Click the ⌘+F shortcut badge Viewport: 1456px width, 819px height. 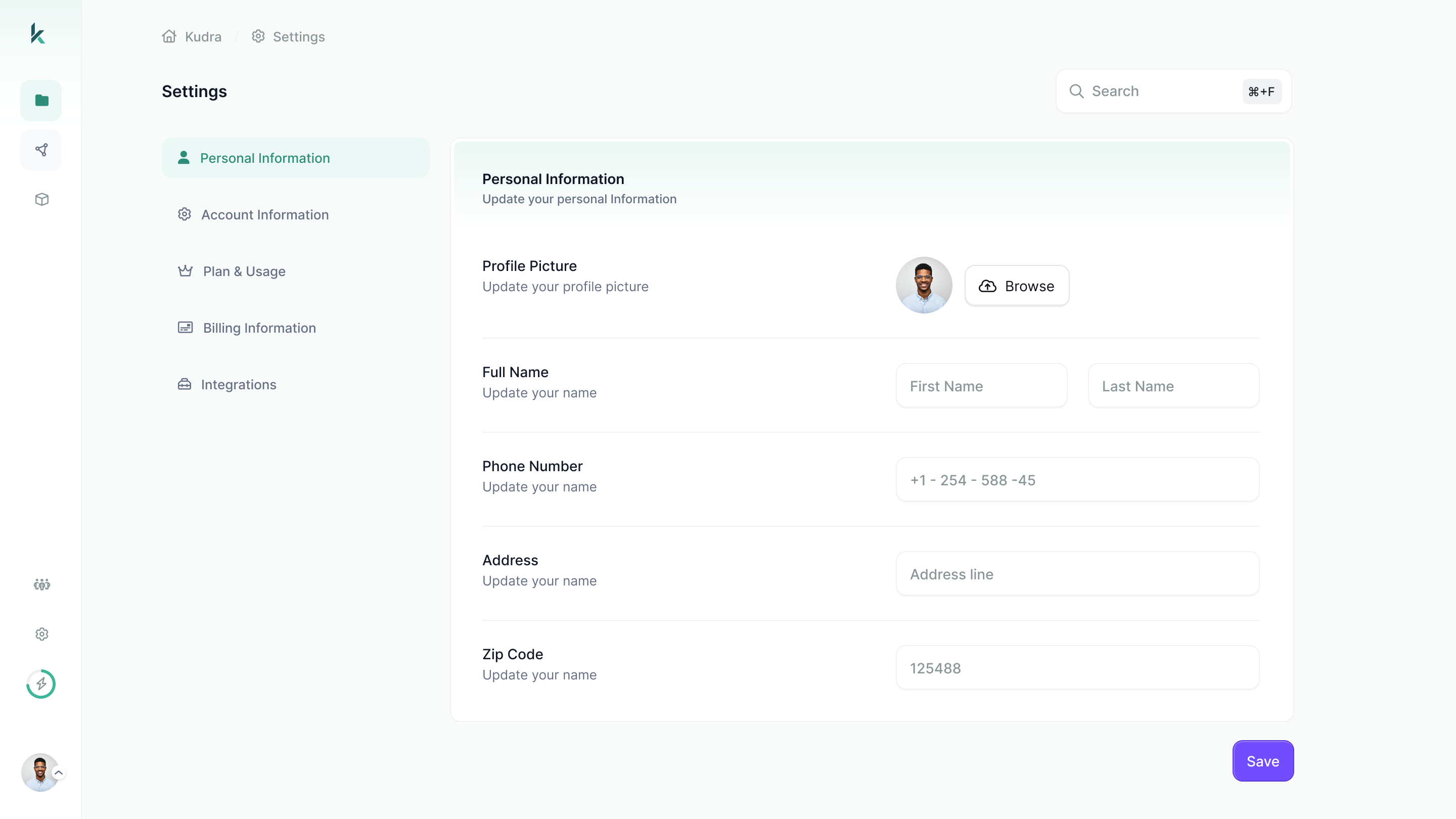(x=1261, y=92)
